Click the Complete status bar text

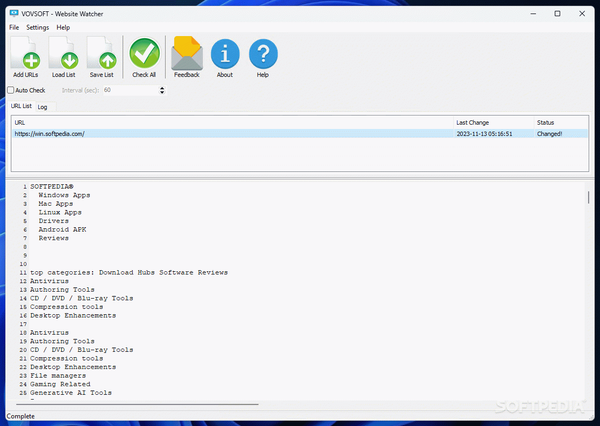click(x=21, y=416)
